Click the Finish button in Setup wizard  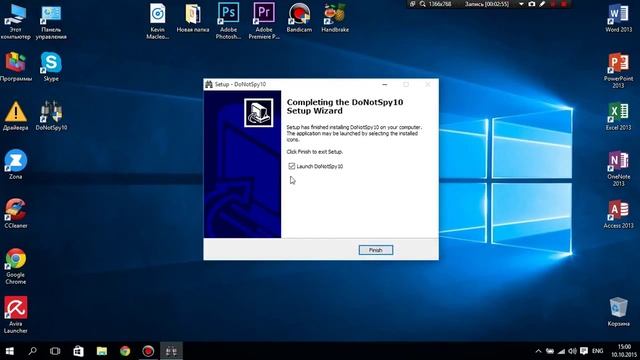pos(376,250)
